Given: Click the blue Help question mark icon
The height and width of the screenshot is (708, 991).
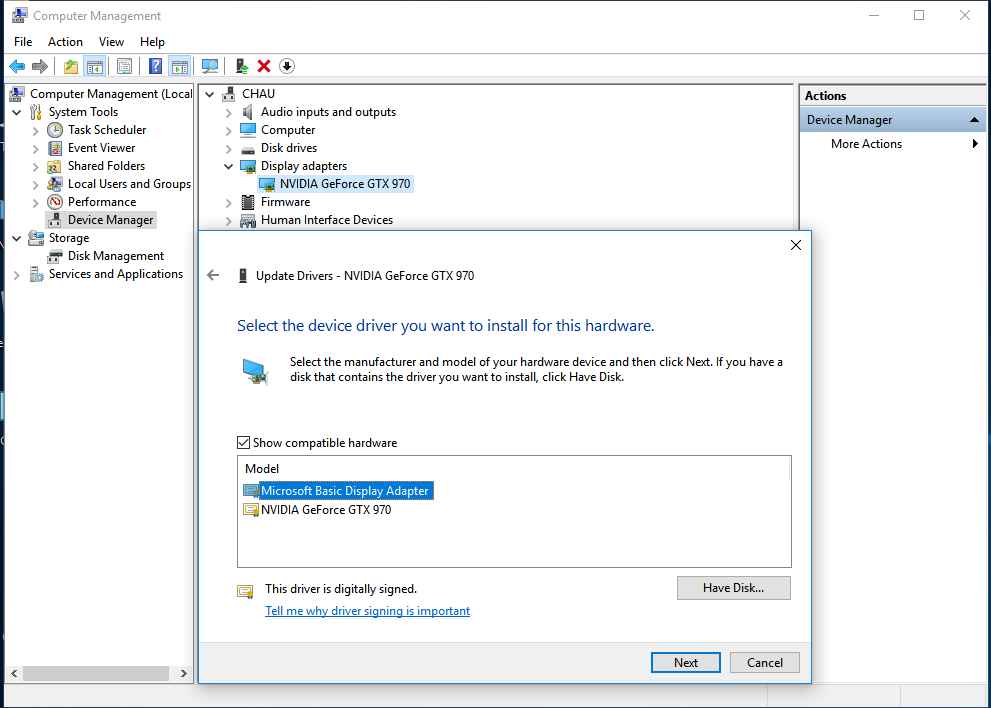Looking at the screenshot, I should click(x=155, y=66).
